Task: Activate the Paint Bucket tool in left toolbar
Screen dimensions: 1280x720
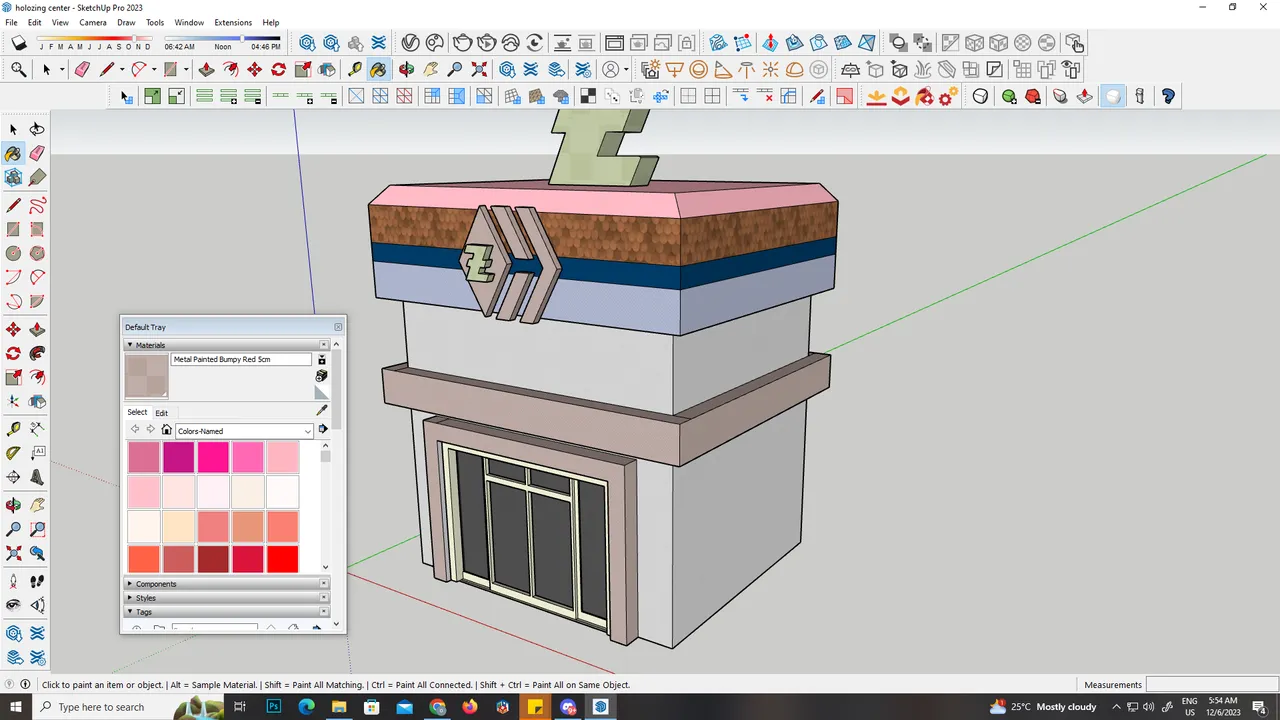Action: (13, 153)
